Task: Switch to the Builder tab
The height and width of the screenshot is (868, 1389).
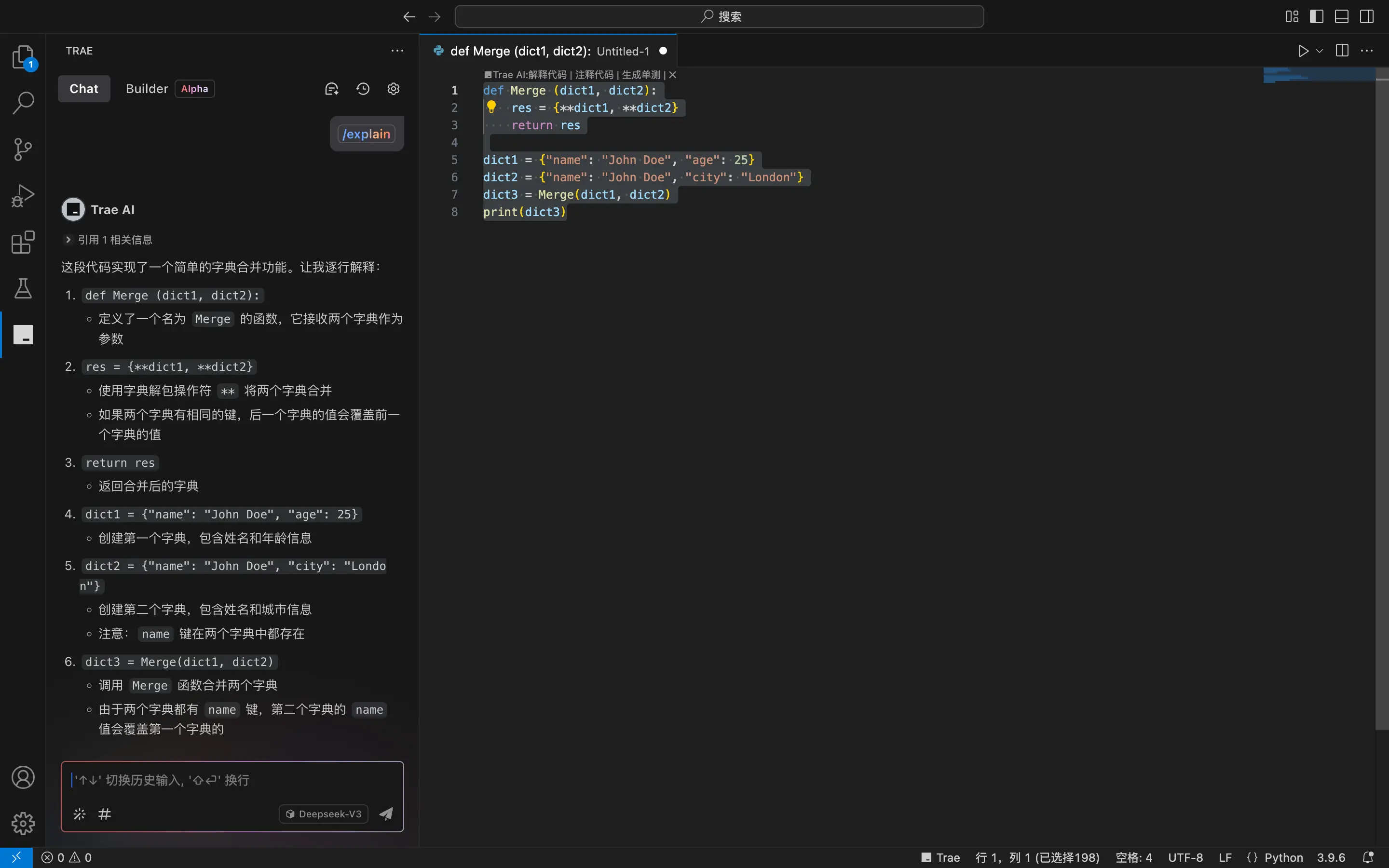Action: (147, 89)
